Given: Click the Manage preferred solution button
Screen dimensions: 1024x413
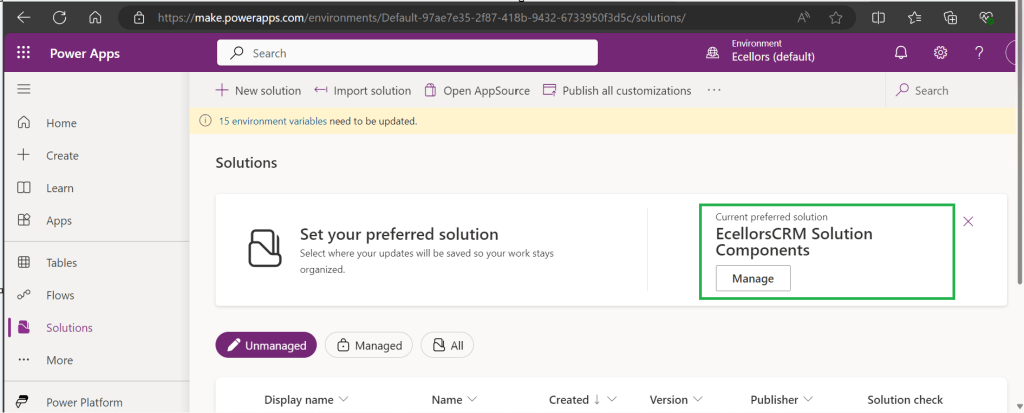Looking at the screenshot, I should pyautogui.click(x=753, y=278).
